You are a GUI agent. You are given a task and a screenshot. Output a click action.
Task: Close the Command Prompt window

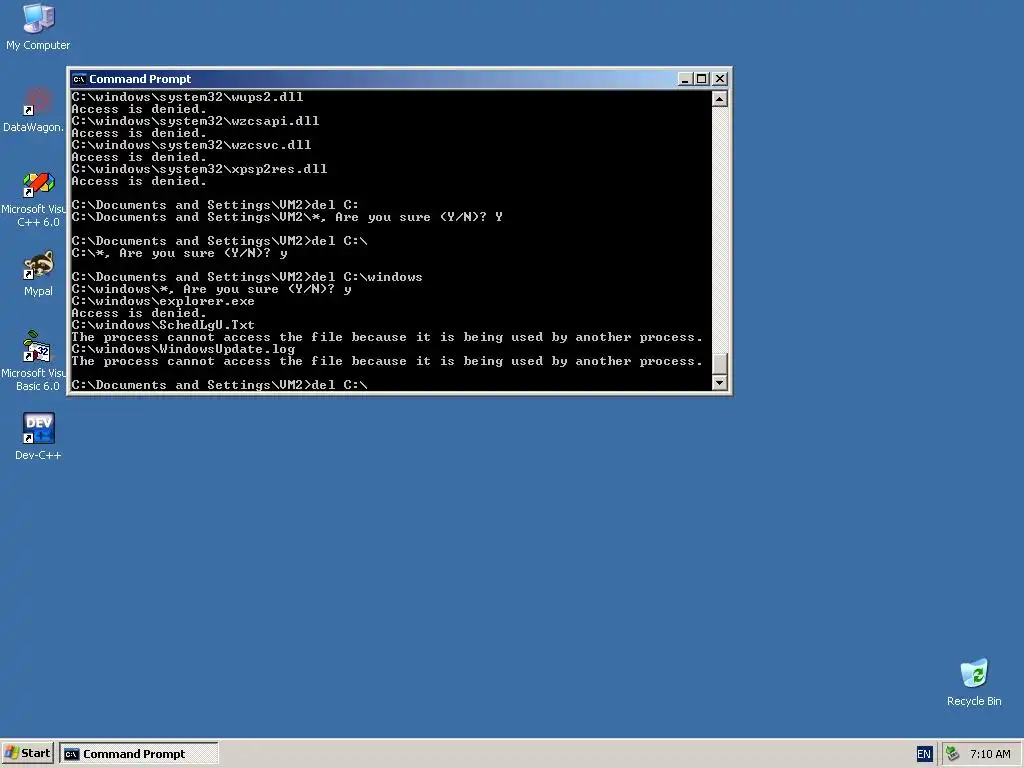click(720, 79)
